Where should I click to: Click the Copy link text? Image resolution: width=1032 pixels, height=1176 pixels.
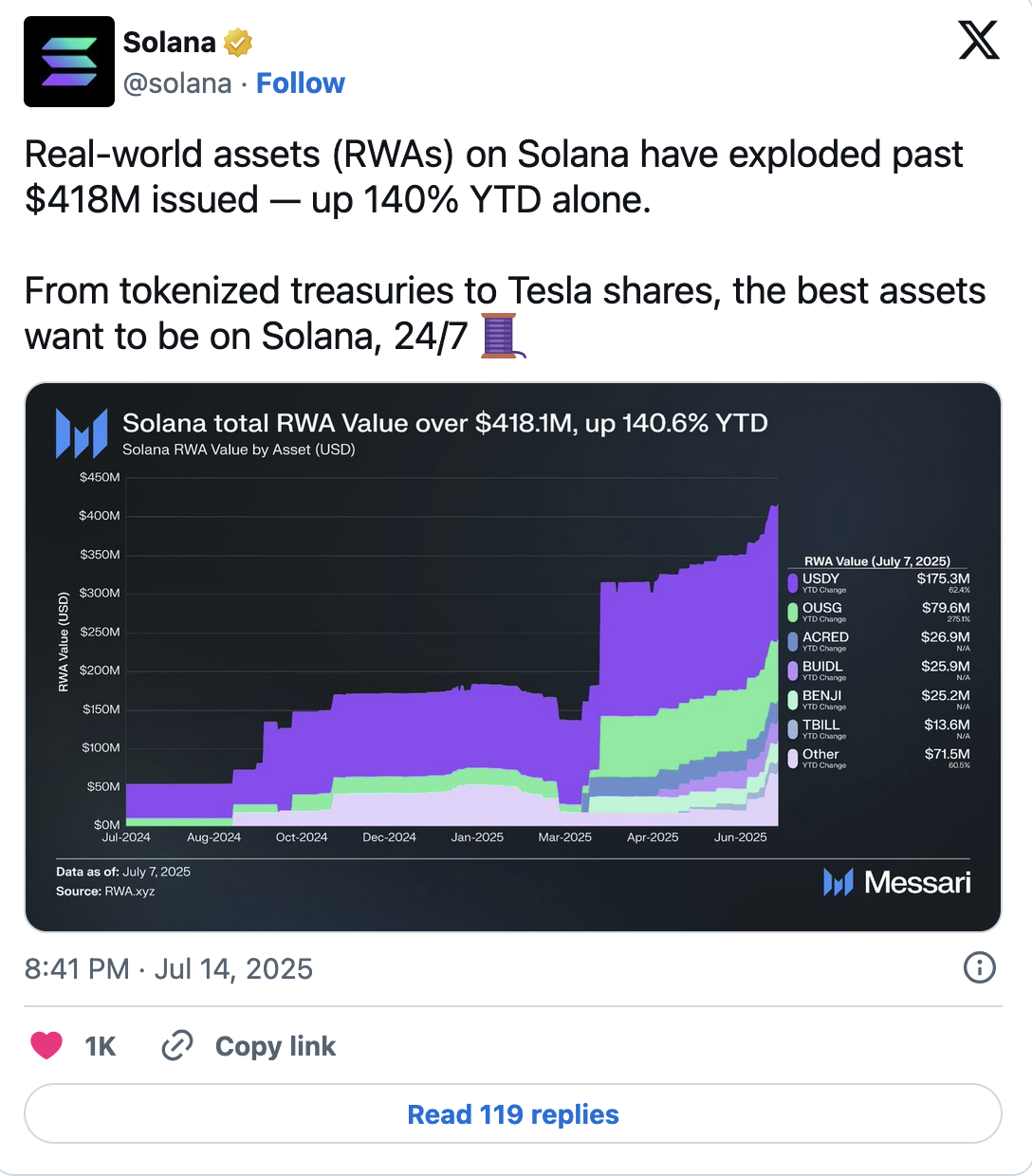pos(275,1046)
